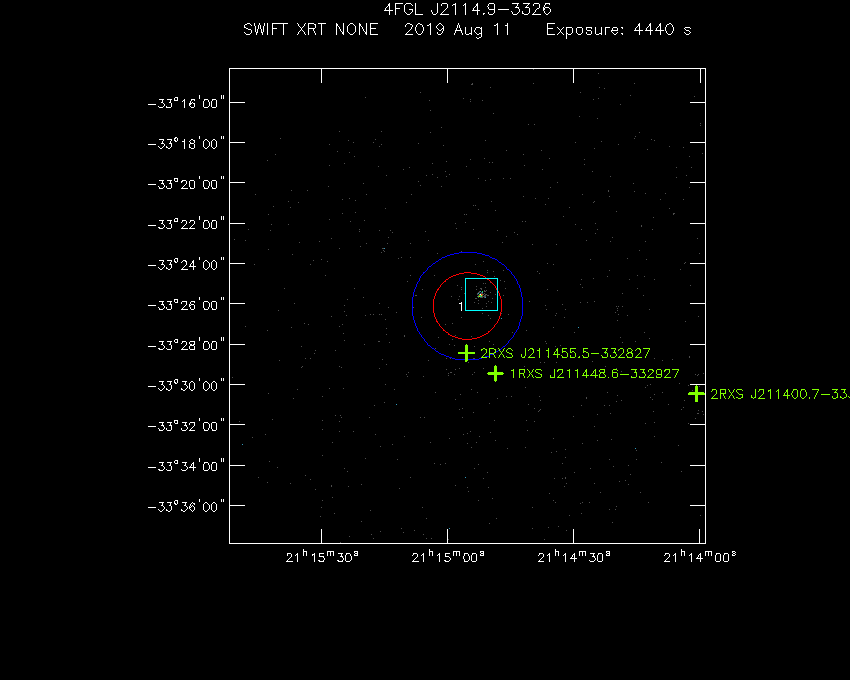
Task: Click the -33°18'00" declination label
Action: pyautogui.click(x=186, y=144)
